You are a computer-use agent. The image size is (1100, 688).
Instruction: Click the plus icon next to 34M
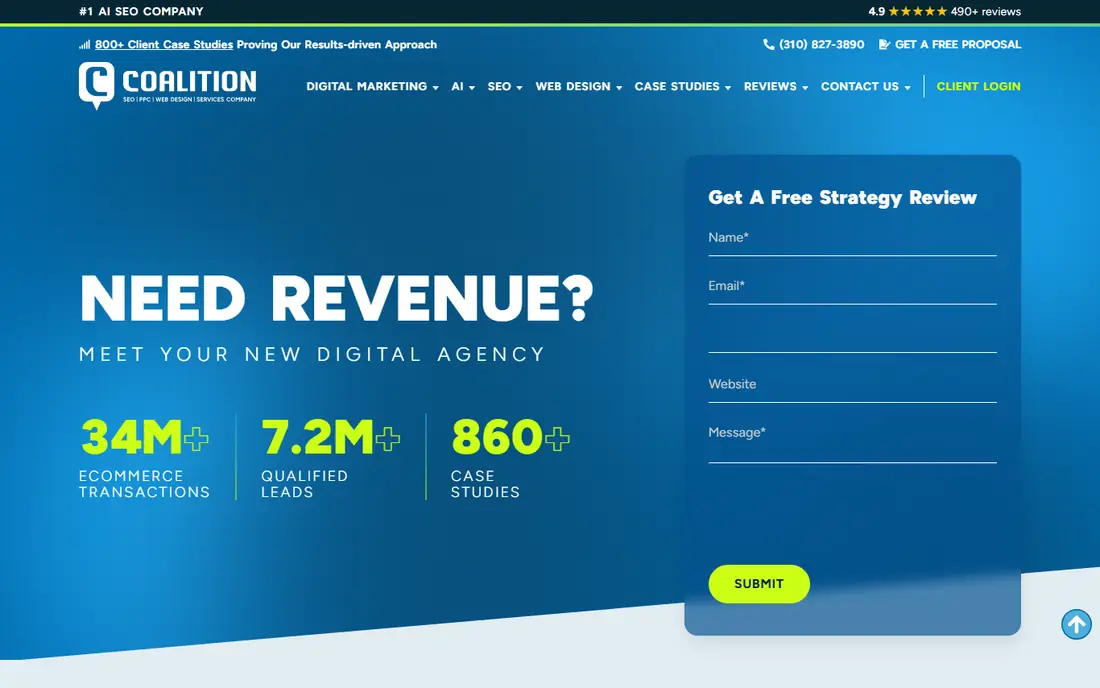point(196,438)
